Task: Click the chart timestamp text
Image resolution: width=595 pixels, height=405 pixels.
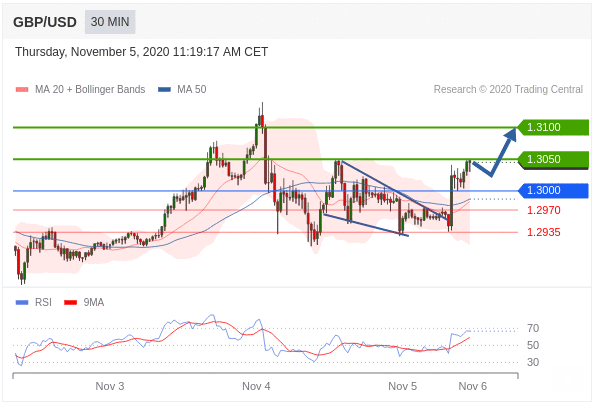Action: 142,52
